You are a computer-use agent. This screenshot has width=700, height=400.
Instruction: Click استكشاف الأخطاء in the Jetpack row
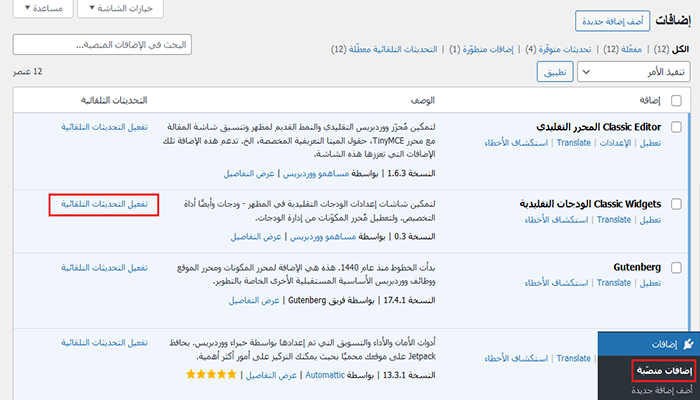[516, 358]
